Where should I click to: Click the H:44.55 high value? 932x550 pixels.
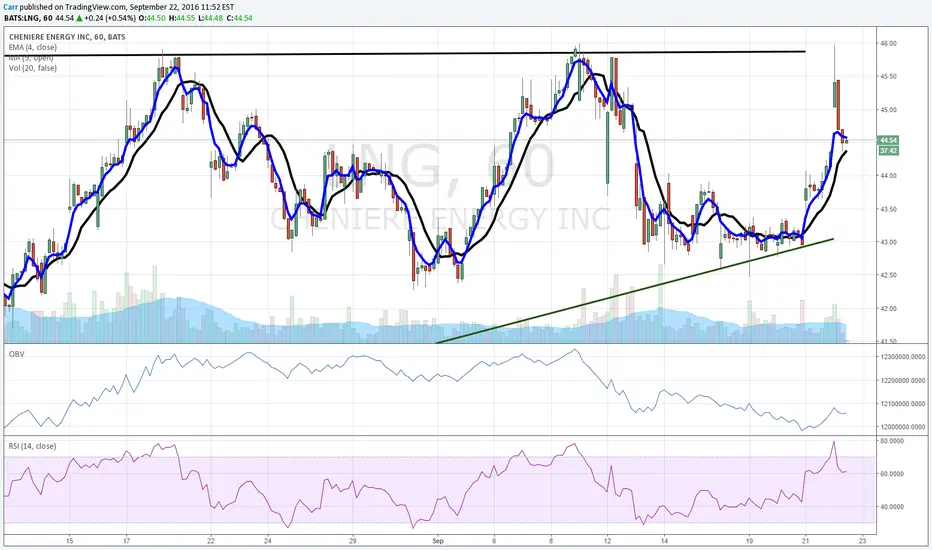point(181,18)
